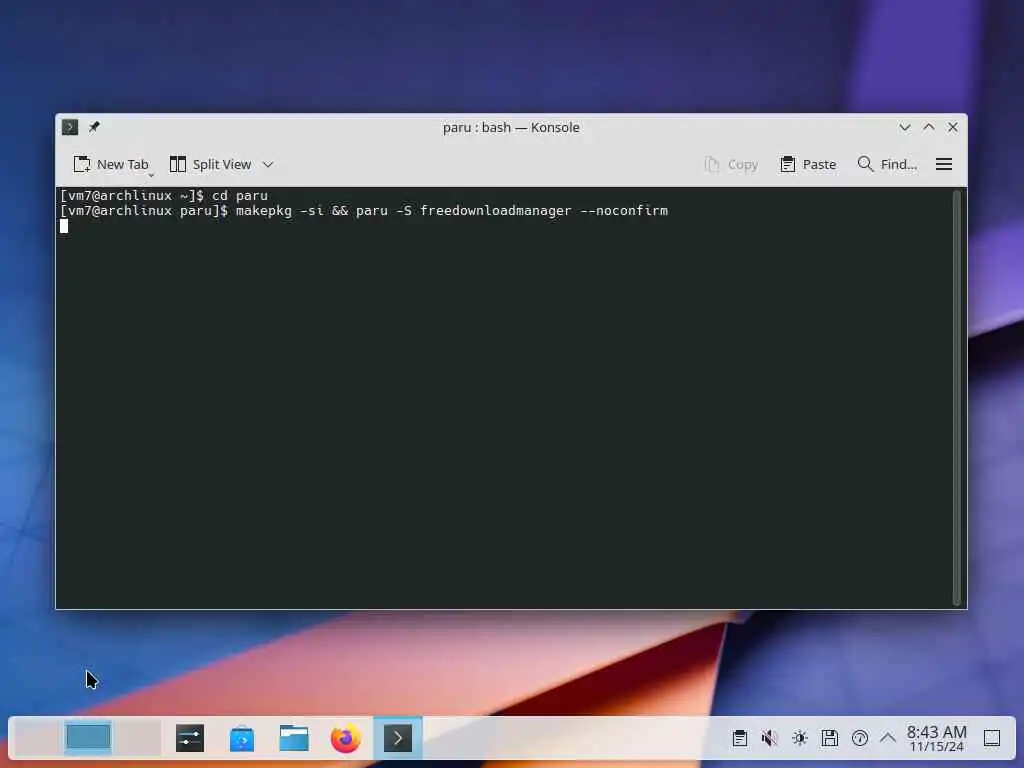
Task: Click the muted volume tray icon
Action: pyautogui.click(x=770, y=739)
